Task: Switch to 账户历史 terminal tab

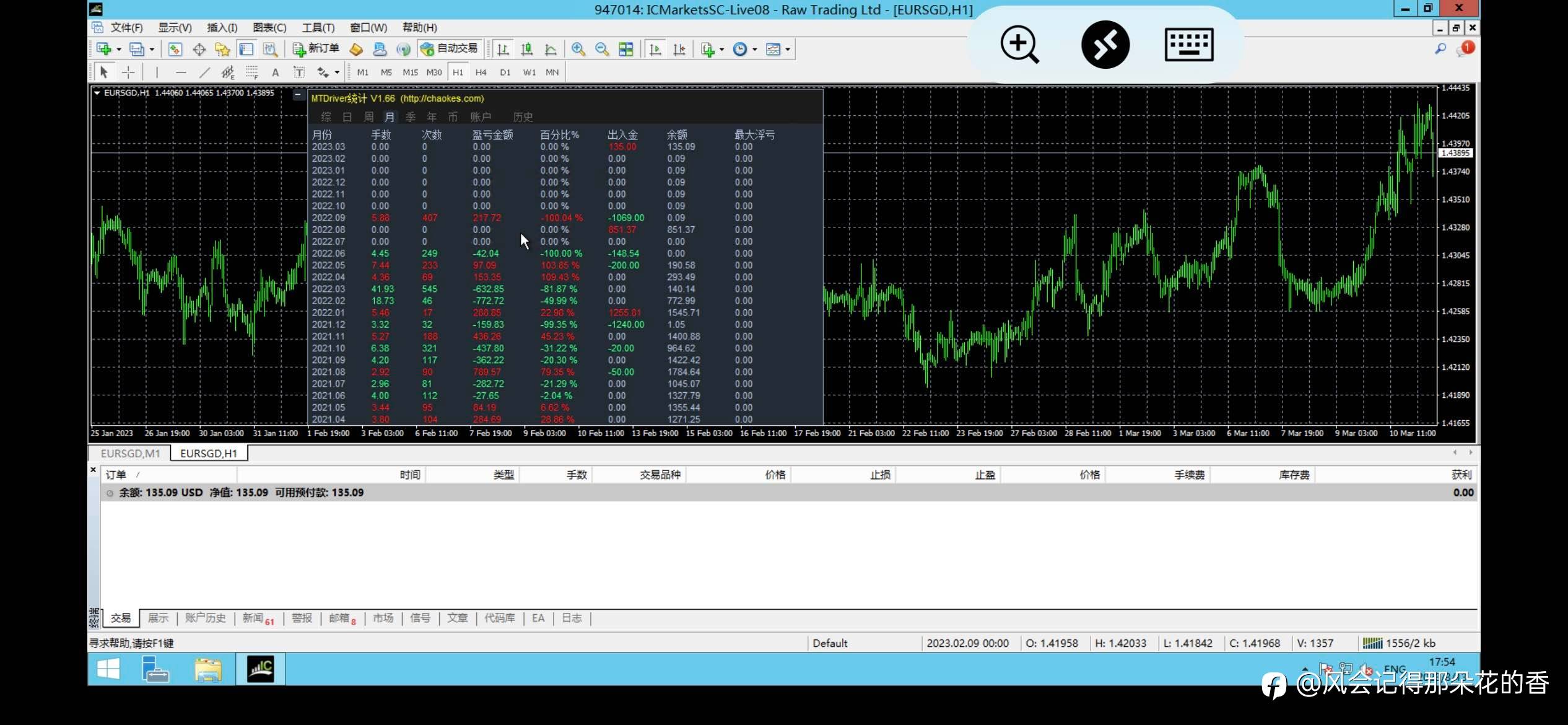Action: coord(205,618)
